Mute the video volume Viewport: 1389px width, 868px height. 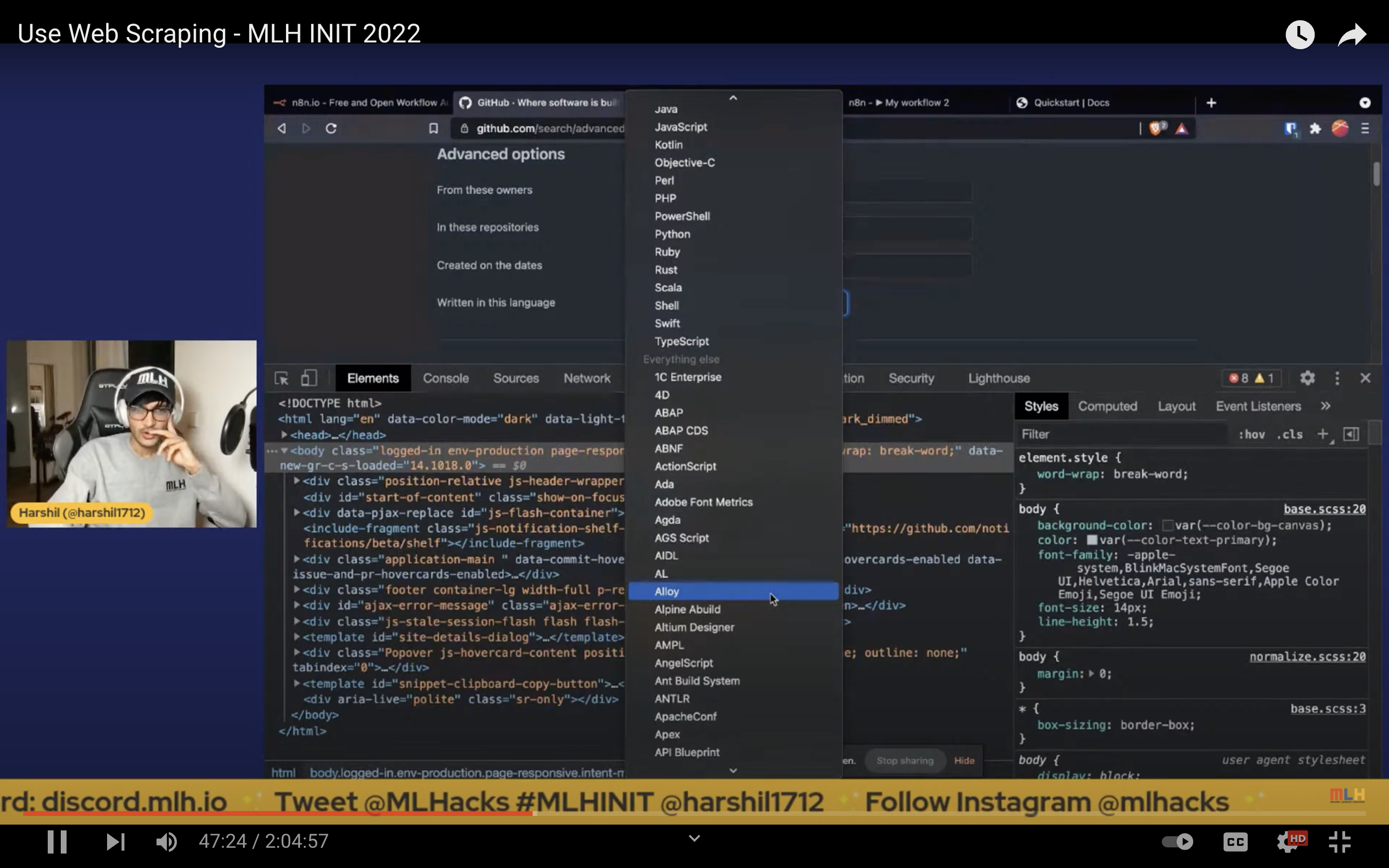[x=166, y=841]
